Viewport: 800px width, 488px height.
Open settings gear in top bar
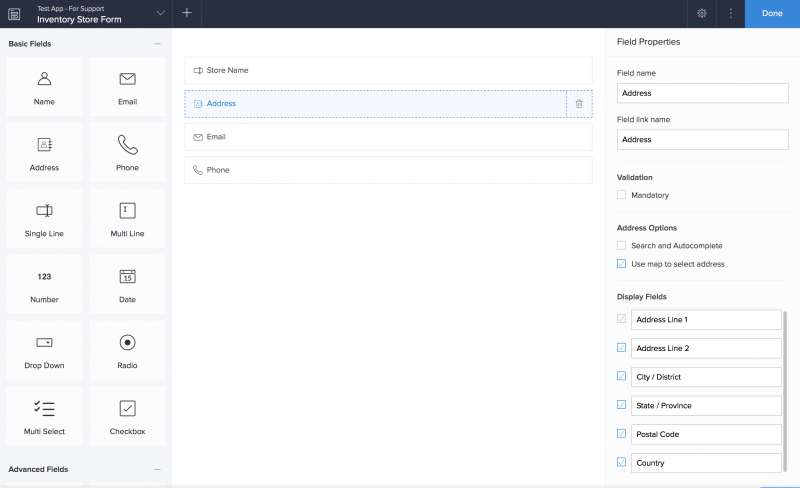click(x=702, y=13)
